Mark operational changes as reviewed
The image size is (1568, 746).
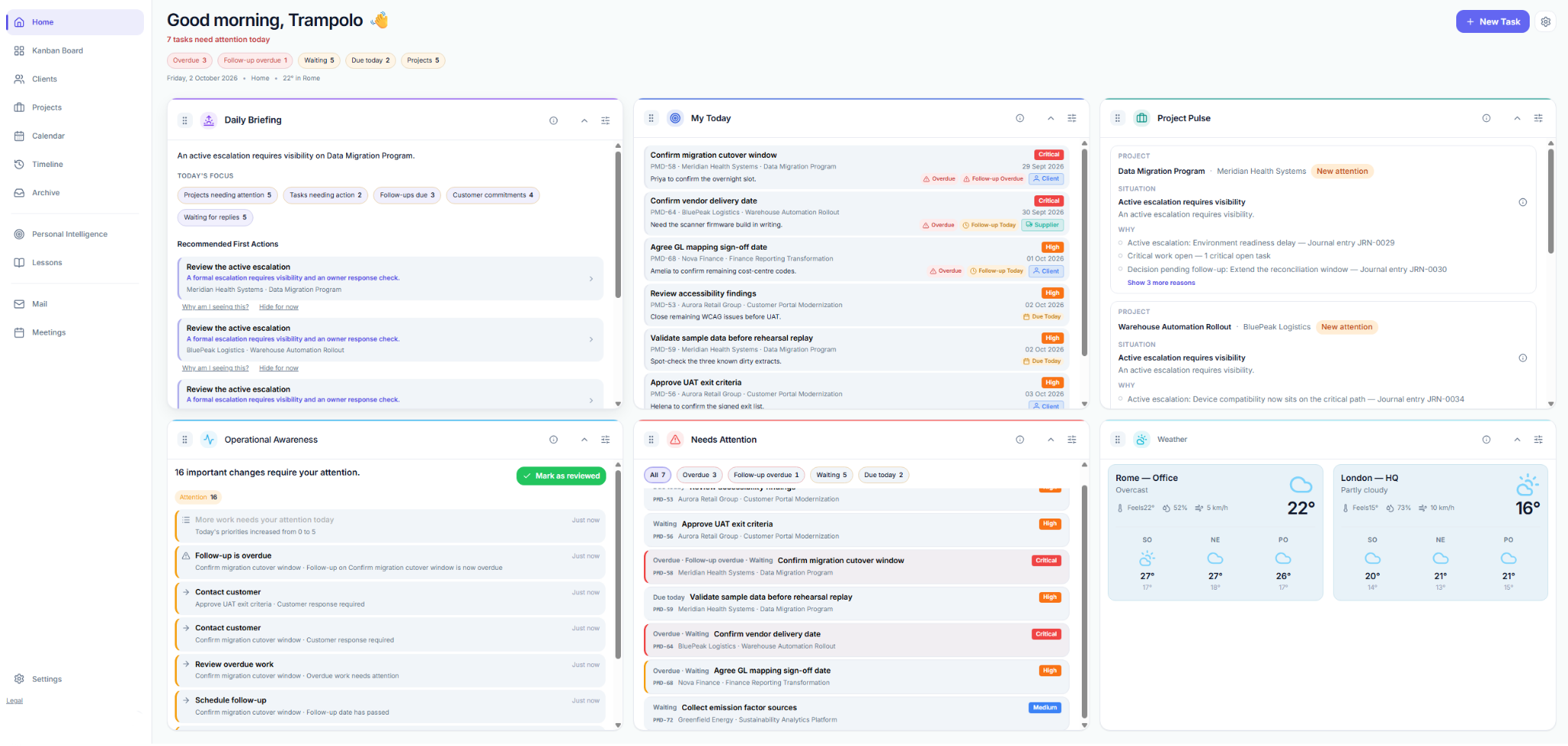[561, 476]
